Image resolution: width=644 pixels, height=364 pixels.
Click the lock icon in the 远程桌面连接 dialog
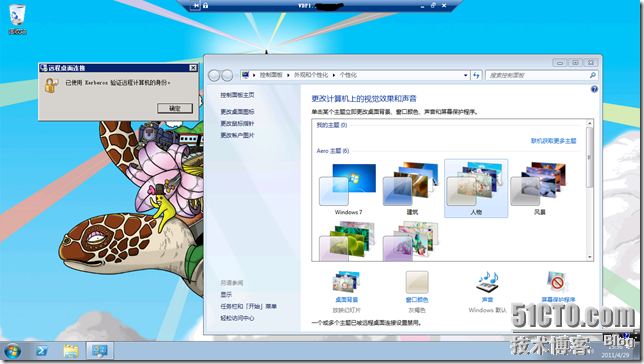[x=51, y=85]
